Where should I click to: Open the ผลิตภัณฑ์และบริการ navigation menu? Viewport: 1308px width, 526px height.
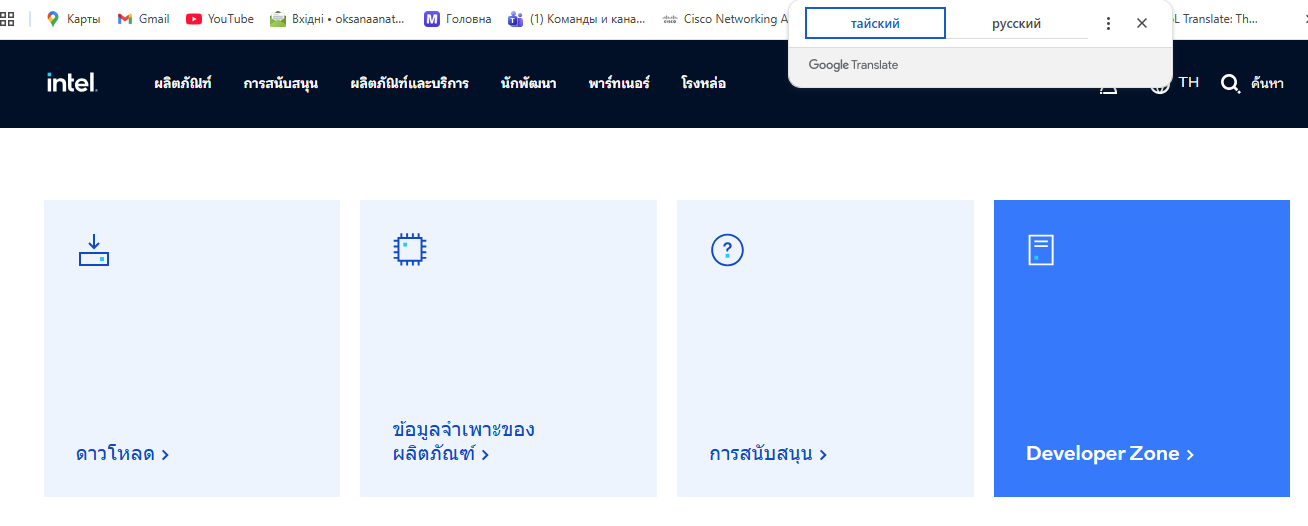click(x=410, y=84)
